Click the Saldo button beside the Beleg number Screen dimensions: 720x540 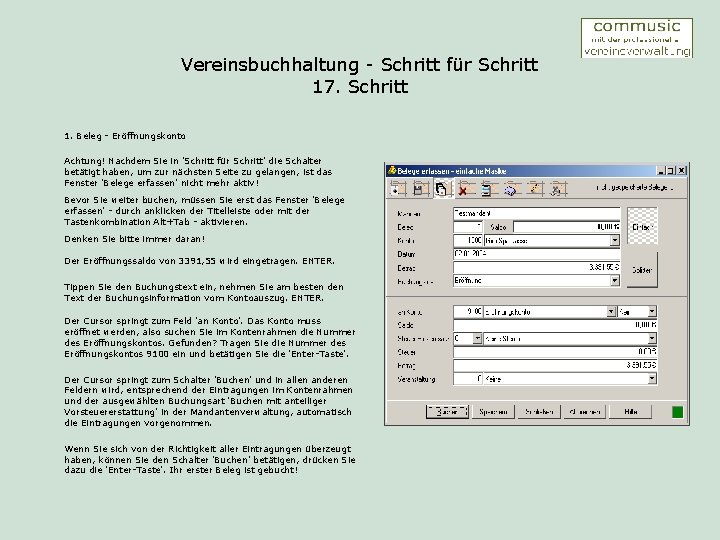(498, 227)
